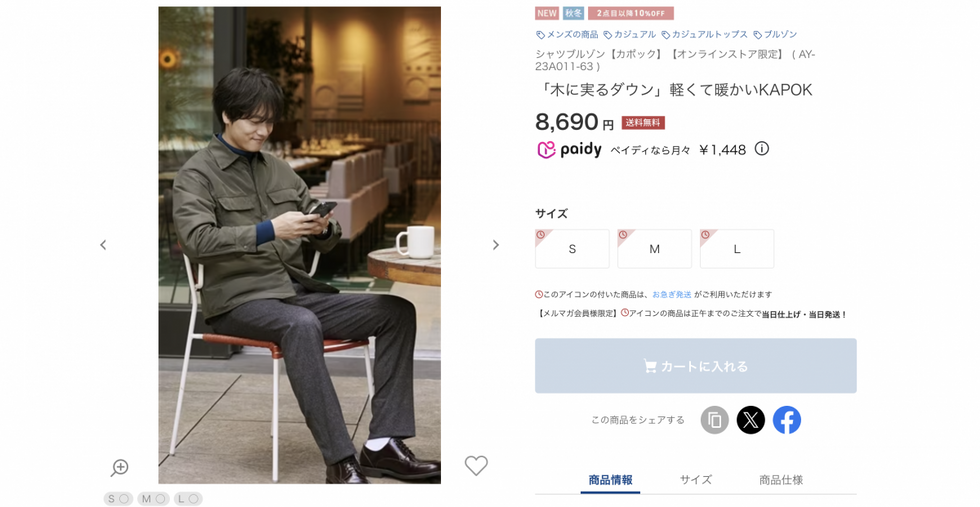
Task: Open Paidy info circle icon
Action: (761, 149)
